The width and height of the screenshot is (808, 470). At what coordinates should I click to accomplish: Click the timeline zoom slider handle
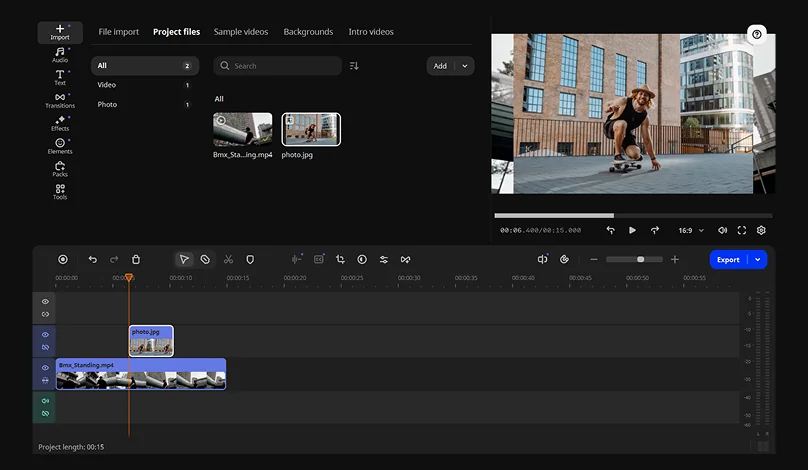tap(641, 259)
